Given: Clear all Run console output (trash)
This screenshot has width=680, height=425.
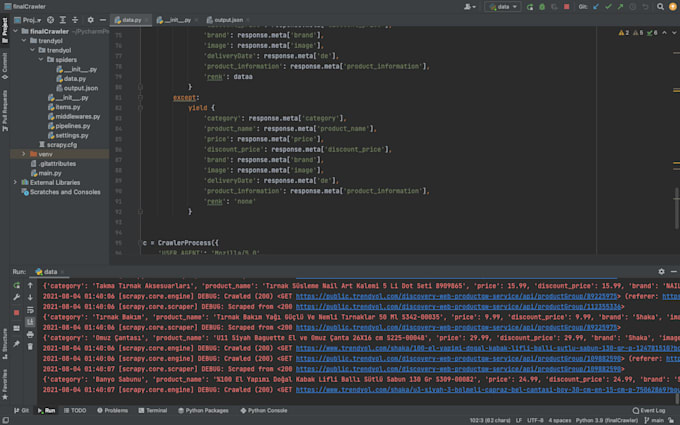Looking at the screenshot, I should click(30, 347).
